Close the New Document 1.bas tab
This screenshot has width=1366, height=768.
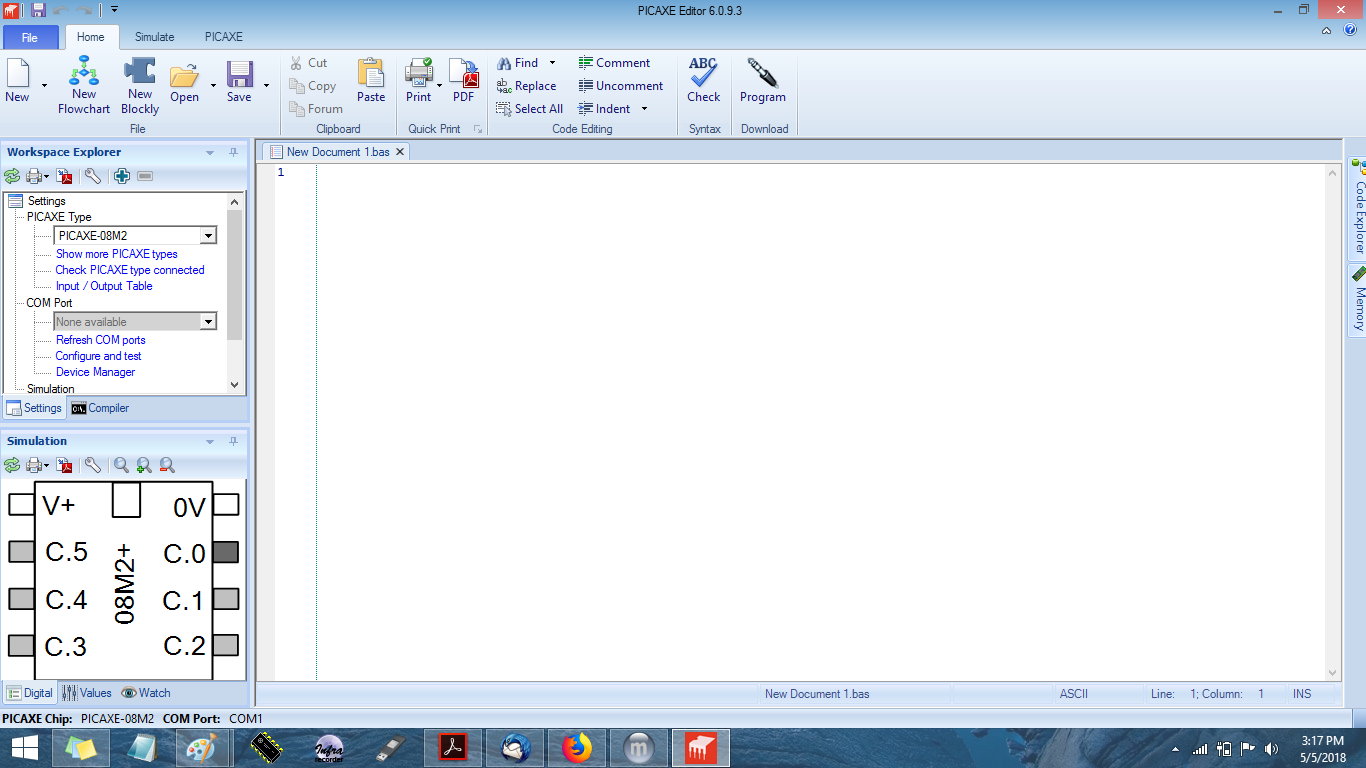(x=400, y=152)
